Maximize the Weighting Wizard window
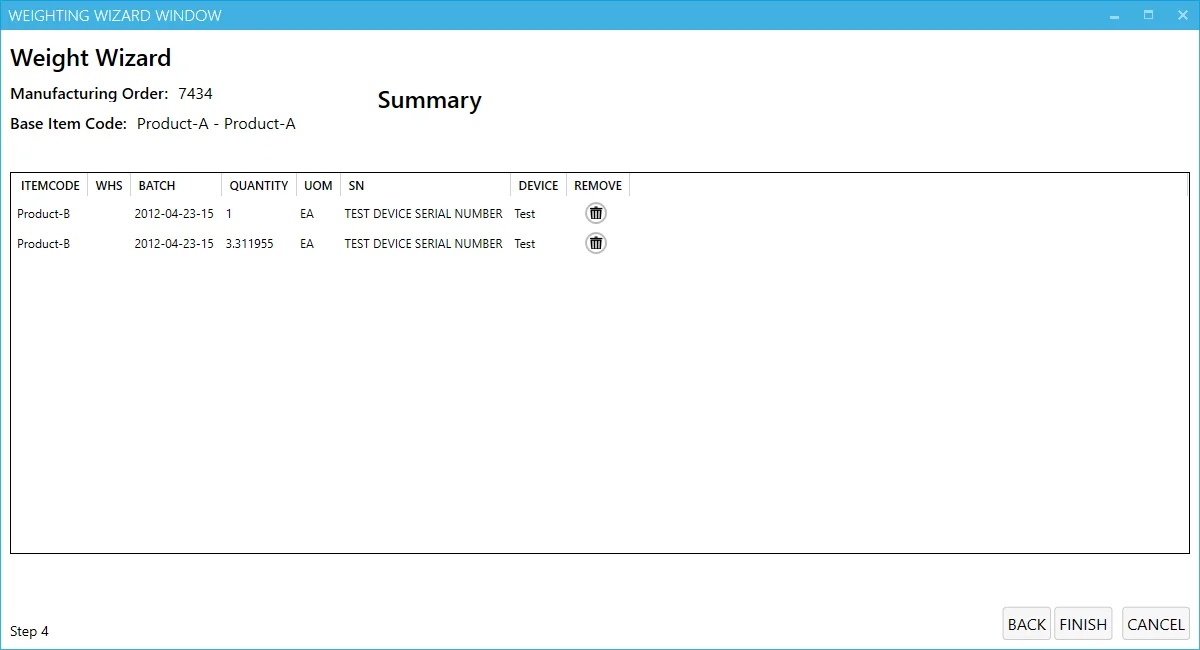Screen dimensions: 1200x650 (1148, 15)
